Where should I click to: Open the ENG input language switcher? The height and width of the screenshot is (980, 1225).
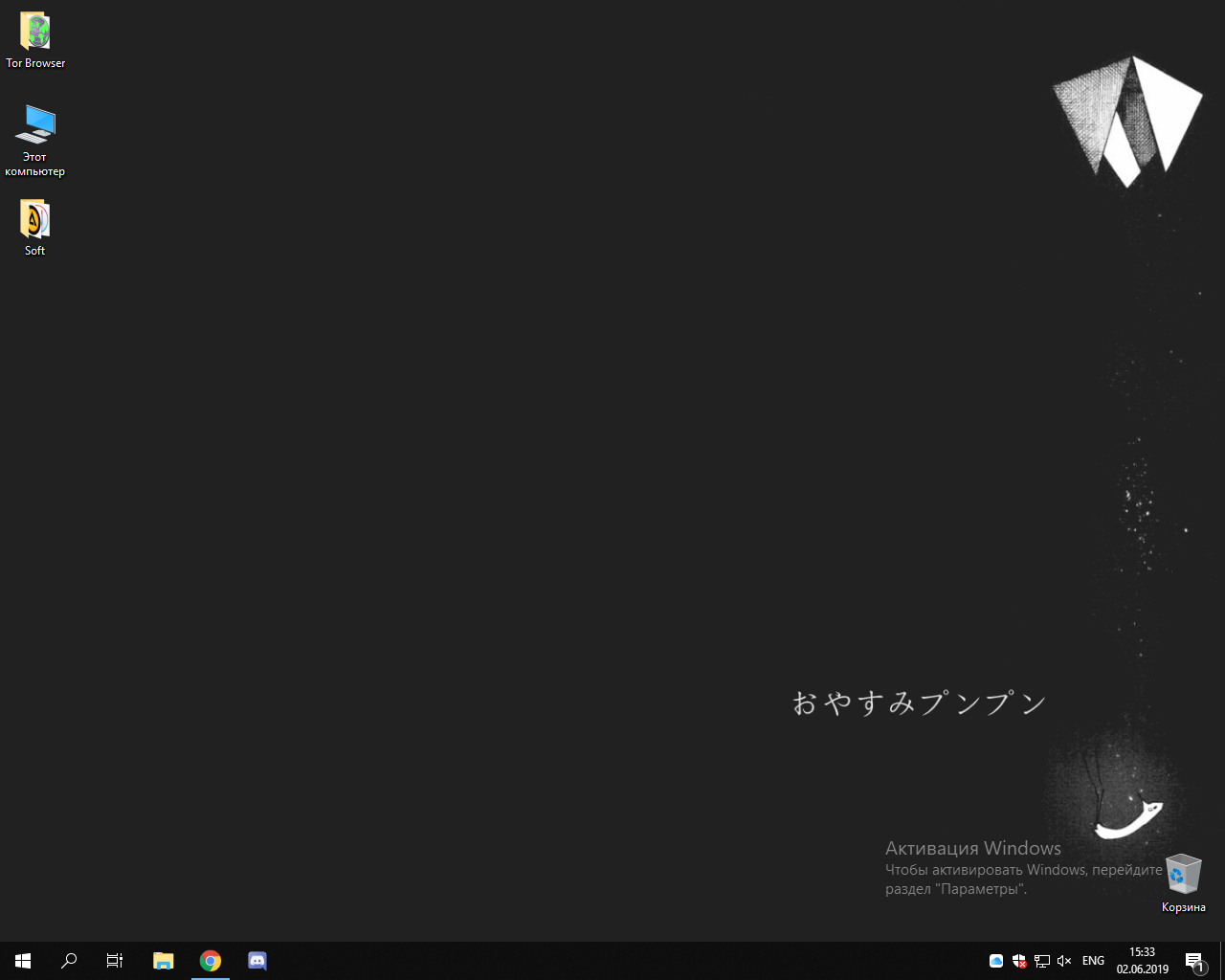pyautogui.click(x=1093, y=961)
